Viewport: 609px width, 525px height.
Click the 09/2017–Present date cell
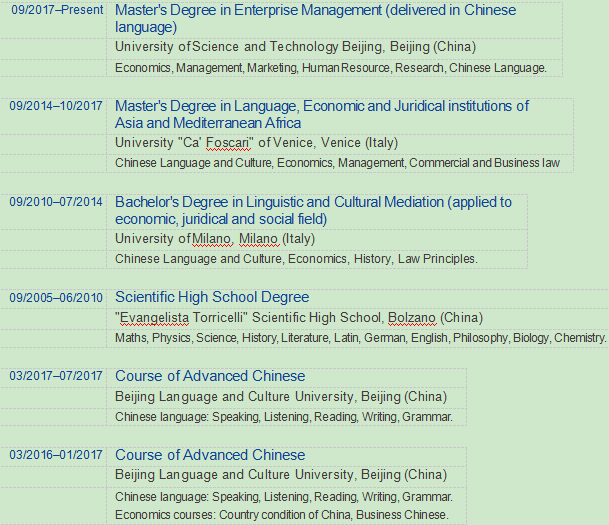55,11
